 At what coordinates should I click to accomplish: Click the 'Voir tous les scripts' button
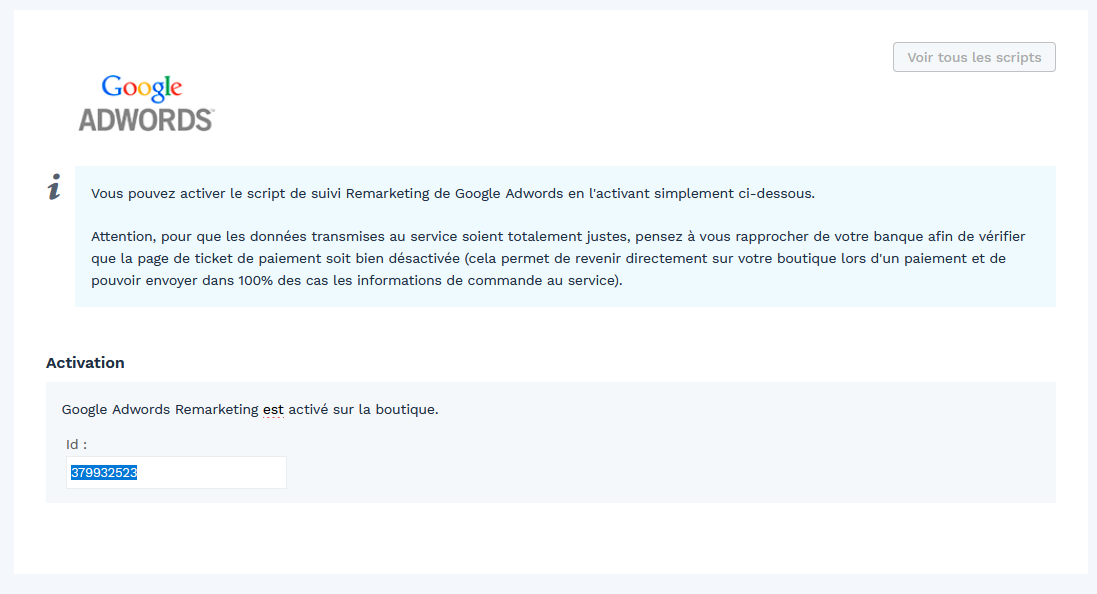tap(974, 57)
